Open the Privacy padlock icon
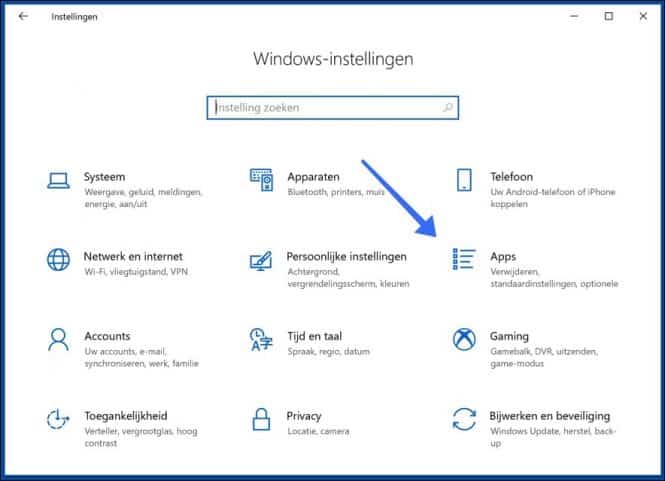665x481 pixels. tap(261, 419)
